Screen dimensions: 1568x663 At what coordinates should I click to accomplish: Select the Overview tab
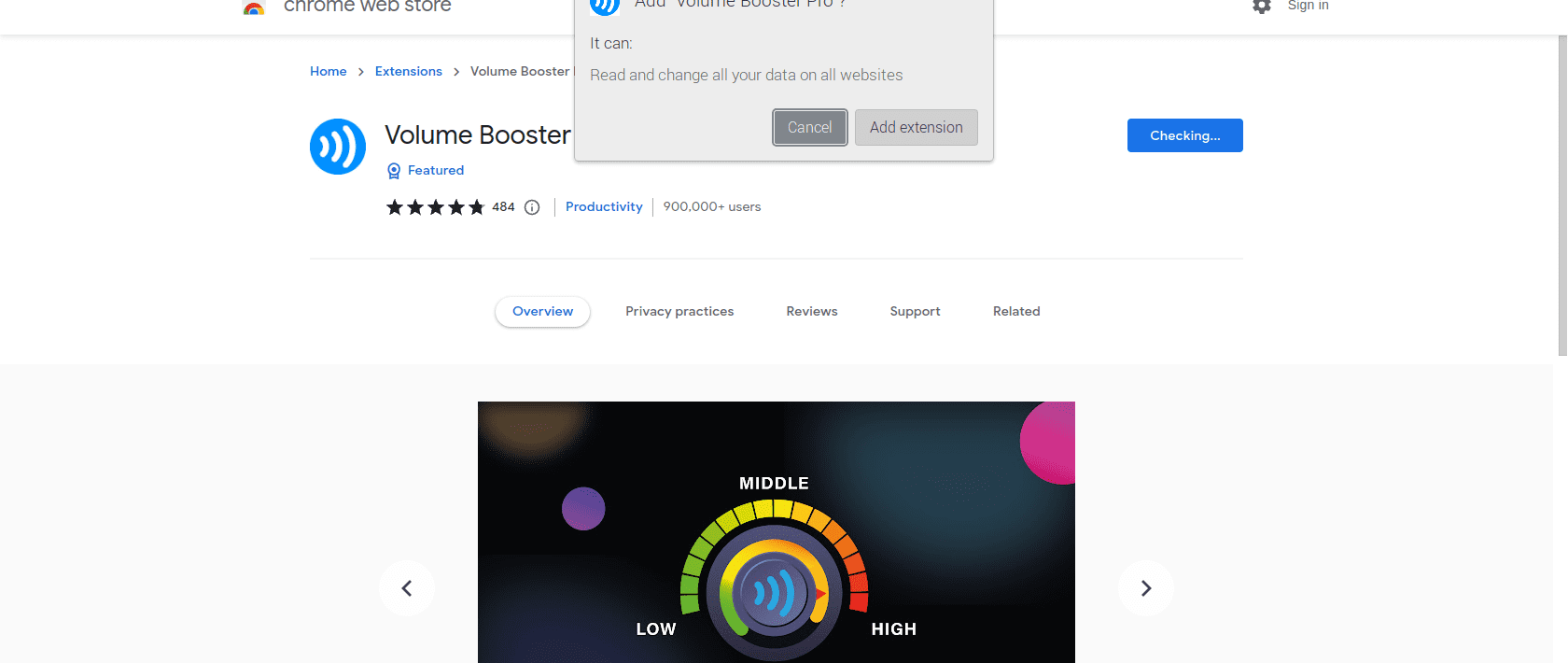(x=542, y=312)
